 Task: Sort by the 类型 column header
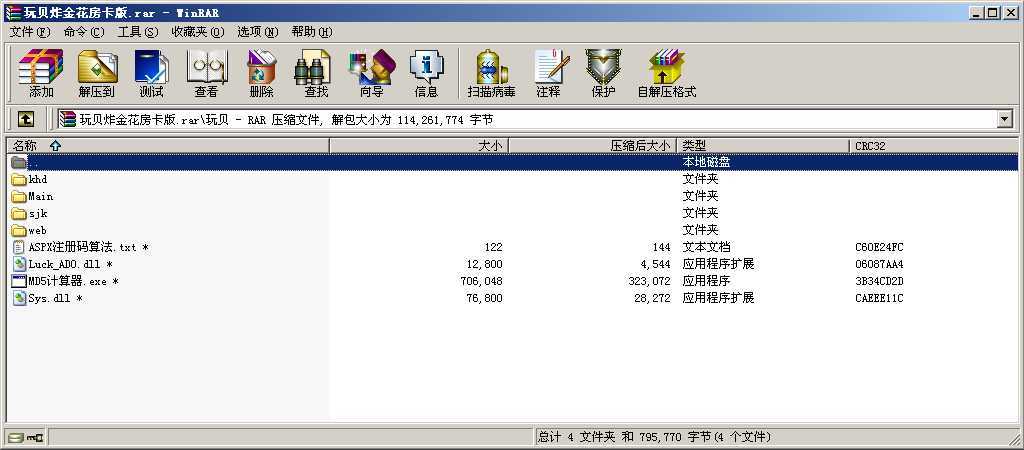click(x=763, y=146)
